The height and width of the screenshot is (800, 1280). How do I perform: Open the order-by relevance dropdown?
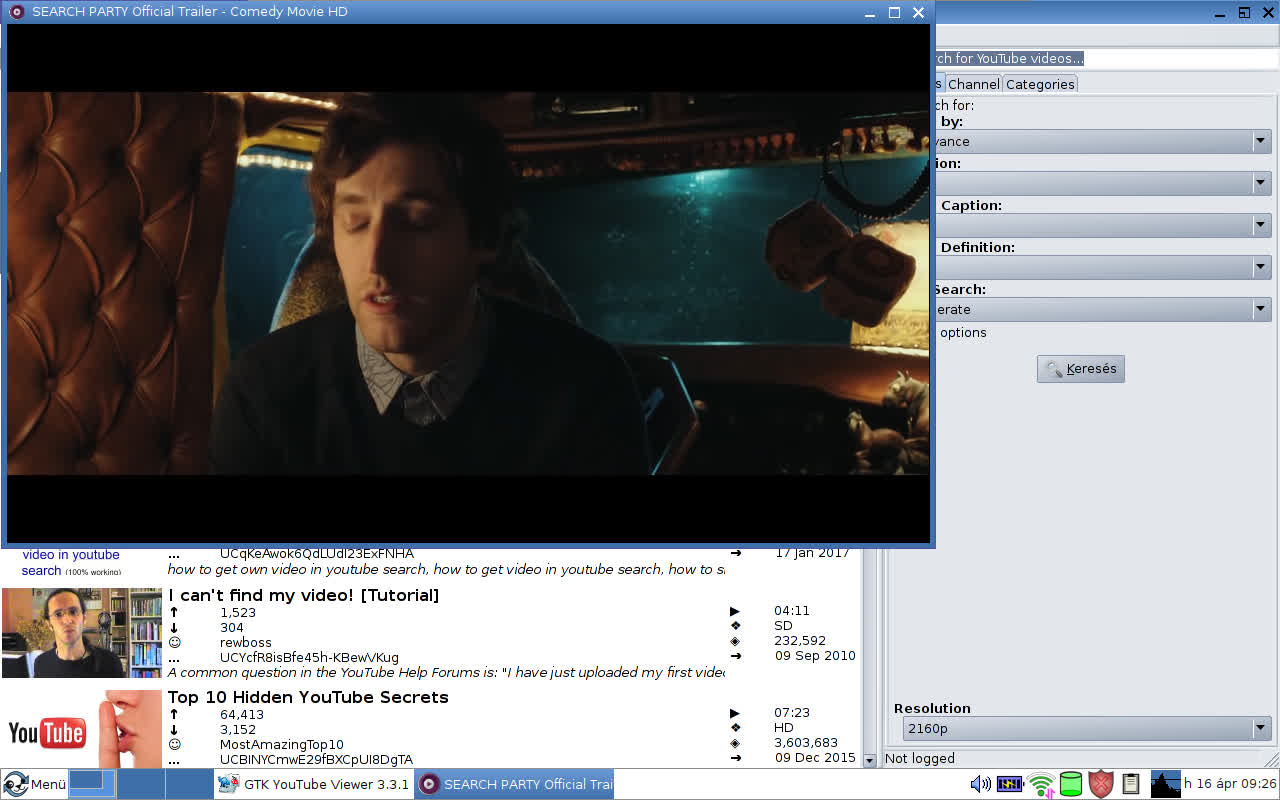point(1103,142)
